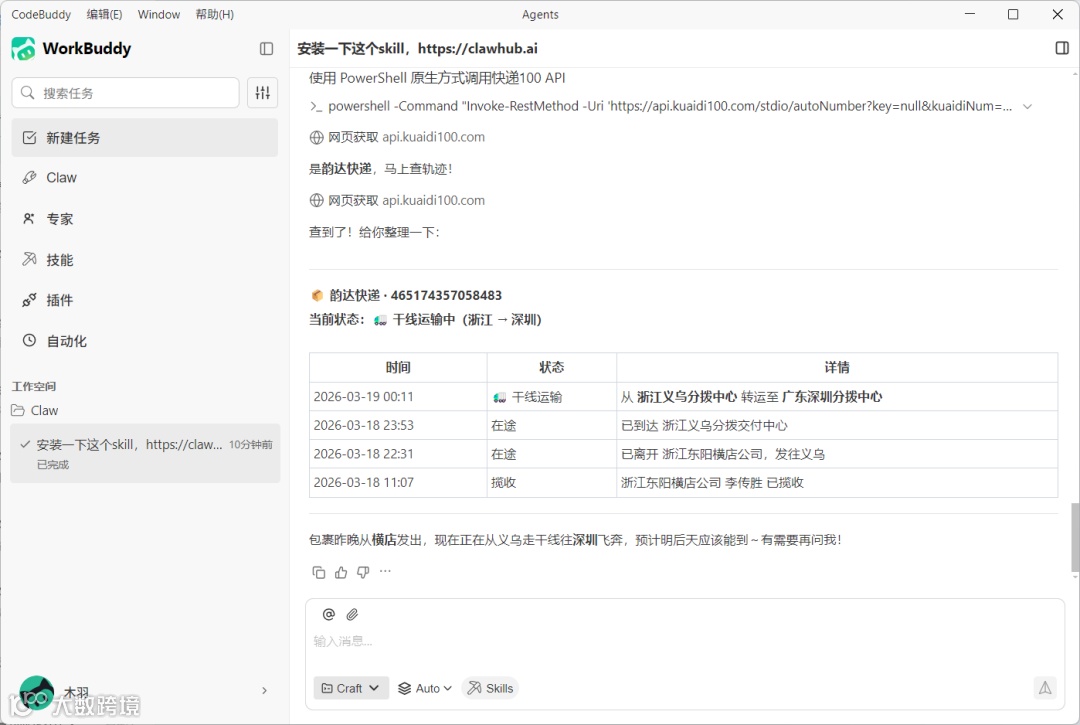Click the 状态 column header
Image resolution: width=1080 pixels, height=725 pixels.
click(x=552, y=367)
